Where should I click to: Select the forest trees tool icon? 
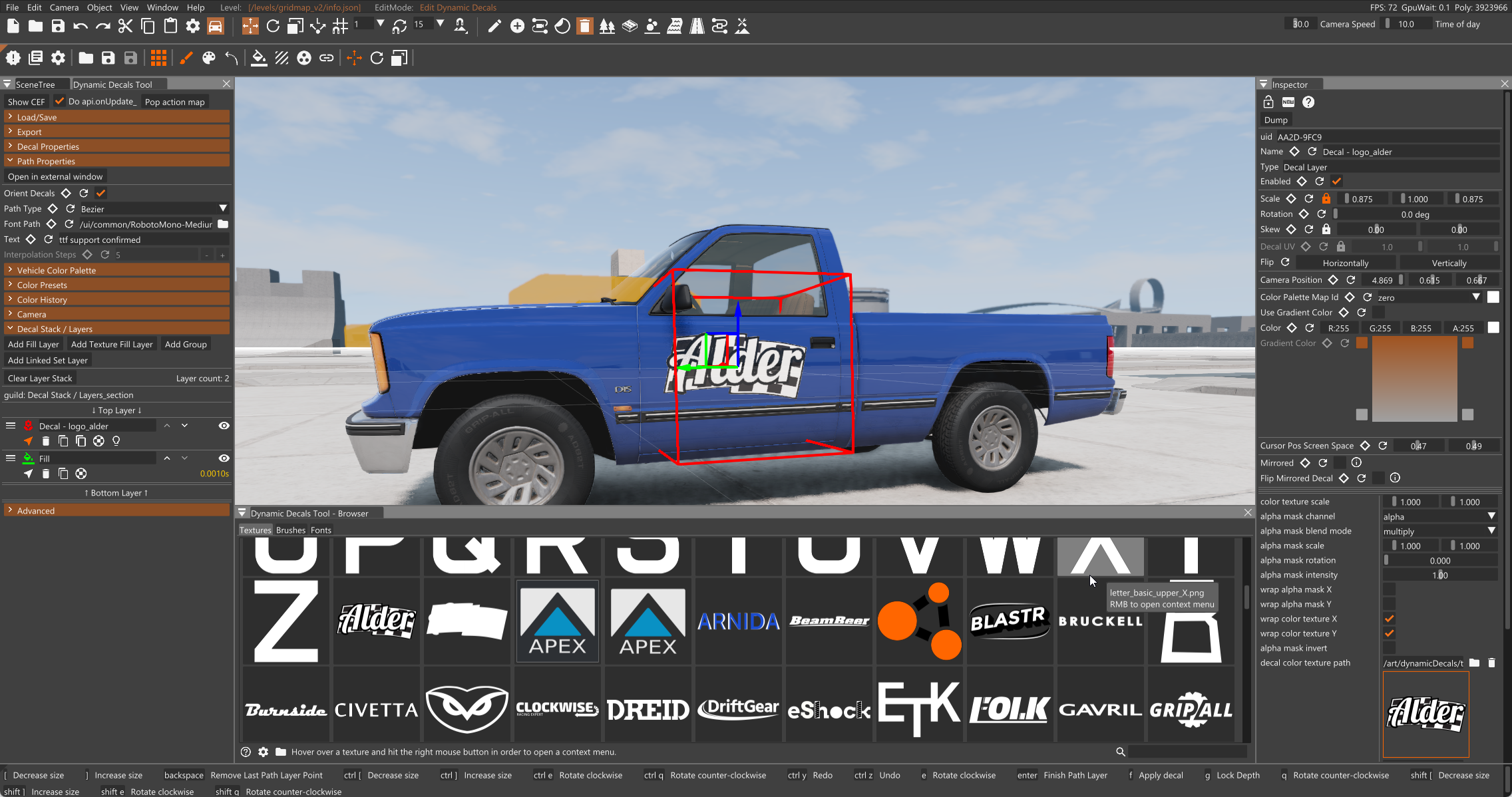(x=607, y=26)
